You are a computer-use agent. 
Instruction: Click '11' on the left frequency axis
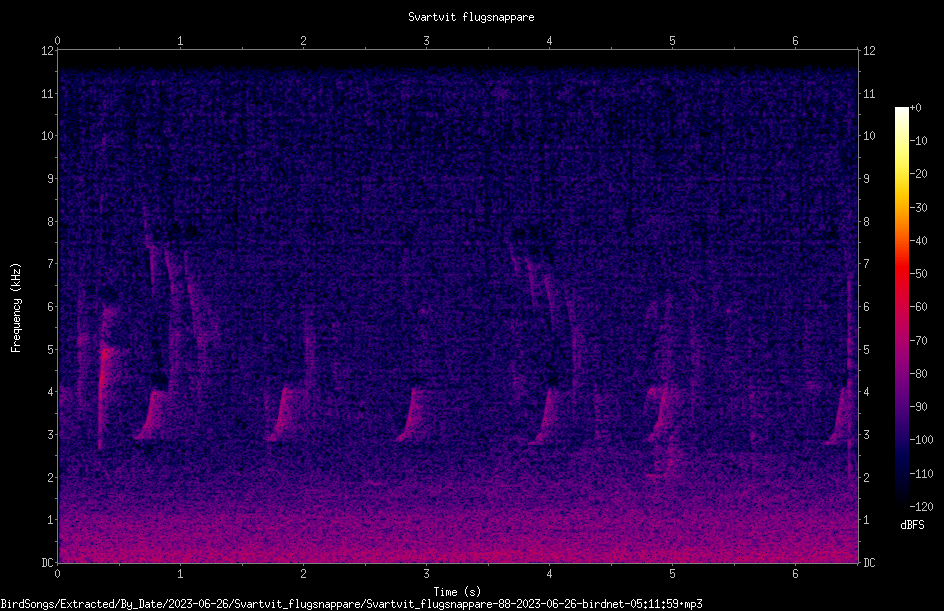click(47, 93)
